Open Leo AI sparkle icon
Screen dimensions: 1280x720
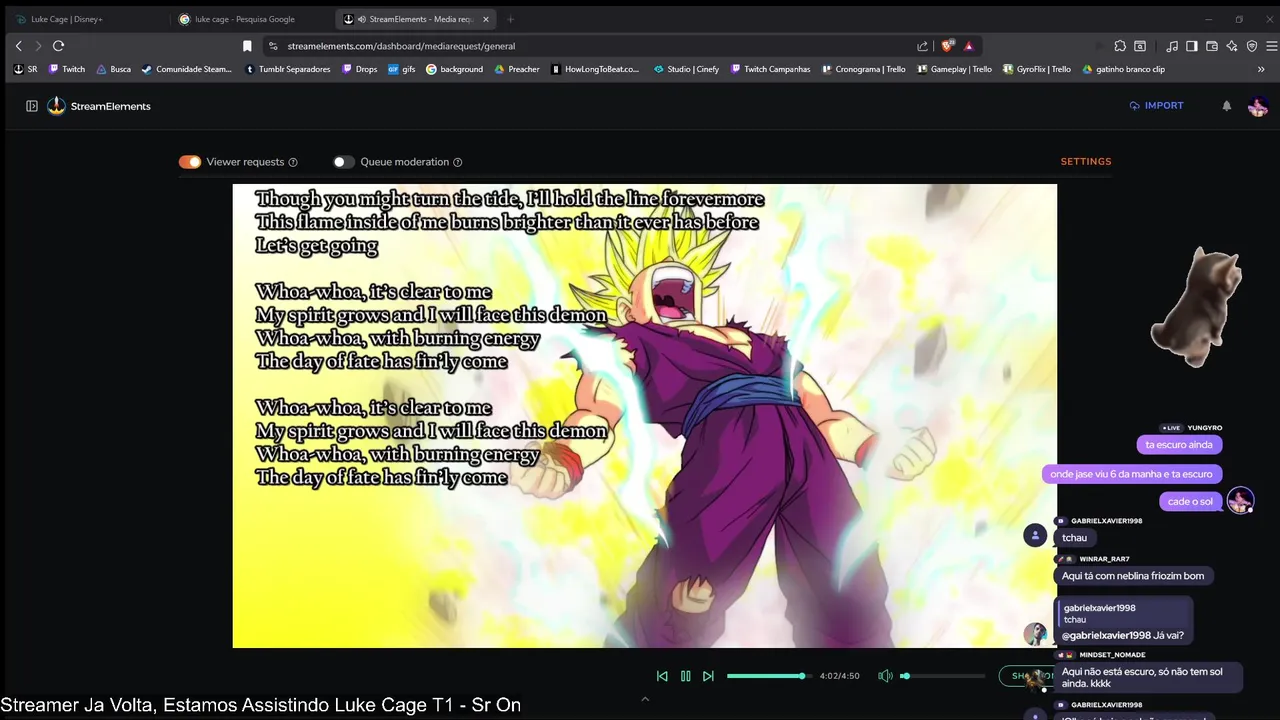[x=1232, y=46]
